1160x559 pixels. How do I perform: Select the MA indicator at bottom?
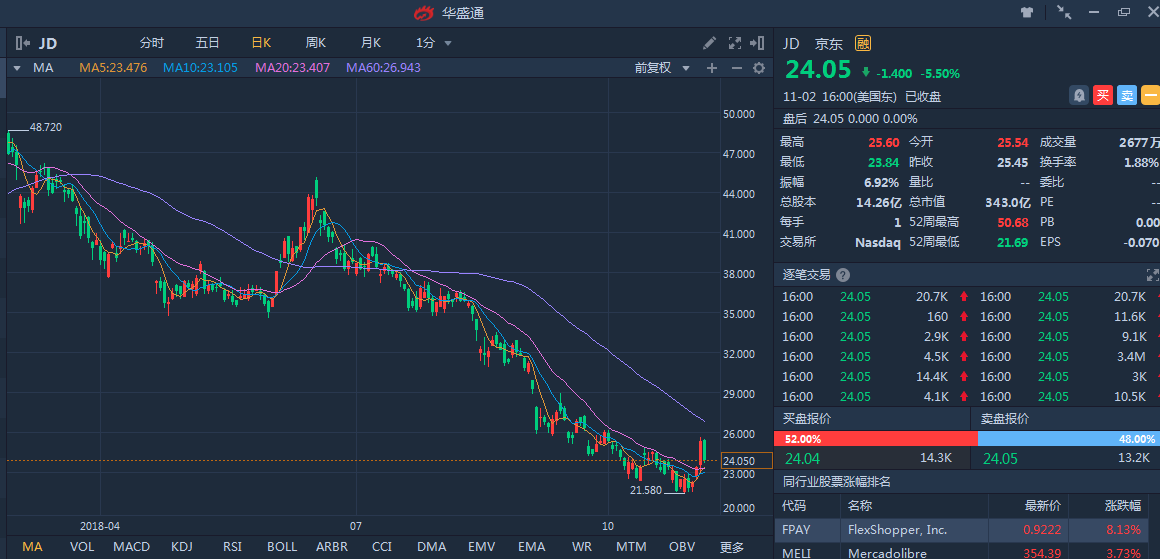click(x=32, y=547)
